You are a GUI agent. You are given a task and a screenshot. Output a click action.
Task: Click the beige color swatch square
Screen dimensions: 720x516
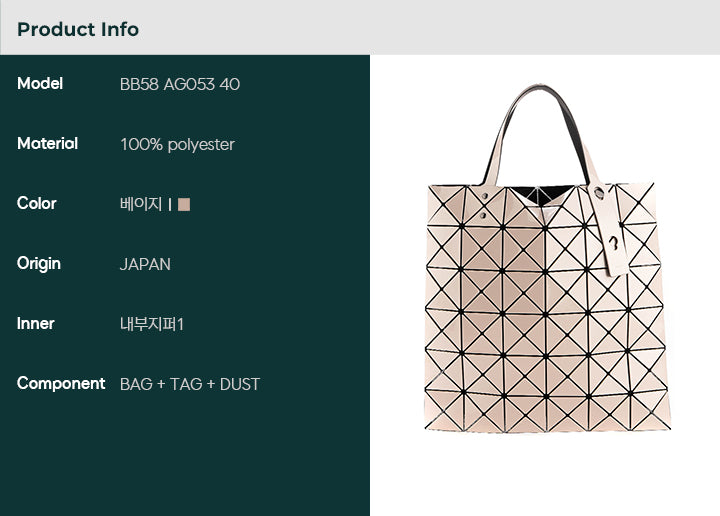pyautogui.click(x=184, y=204)
